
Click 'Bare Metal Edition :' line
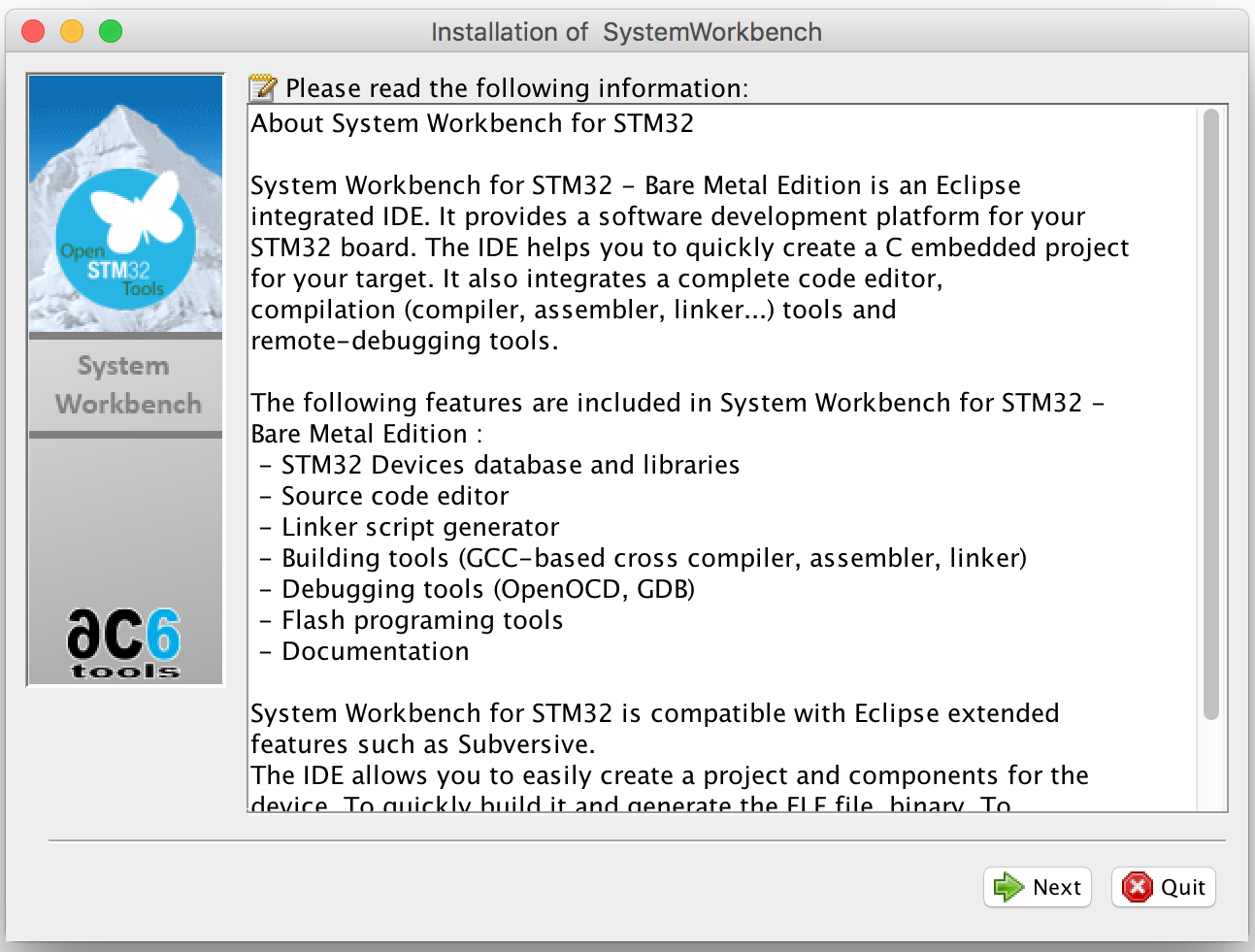(367, 434)
